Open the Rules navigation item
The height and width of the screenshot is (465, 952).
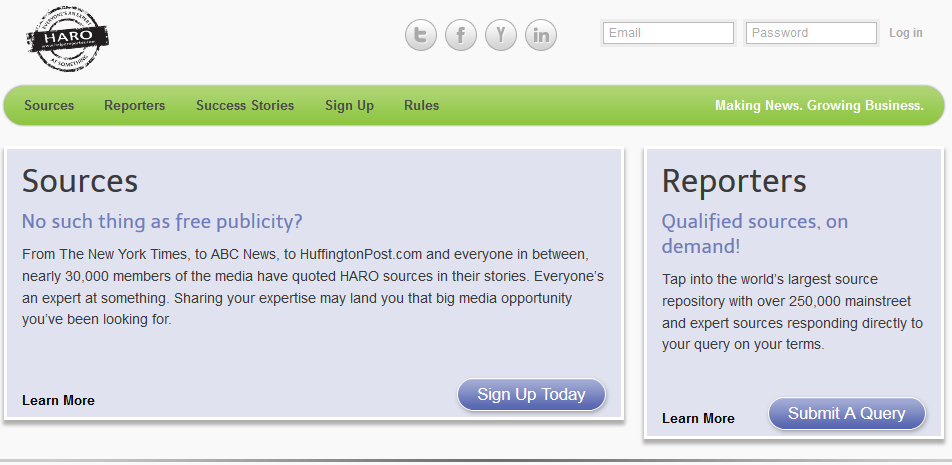421,105
